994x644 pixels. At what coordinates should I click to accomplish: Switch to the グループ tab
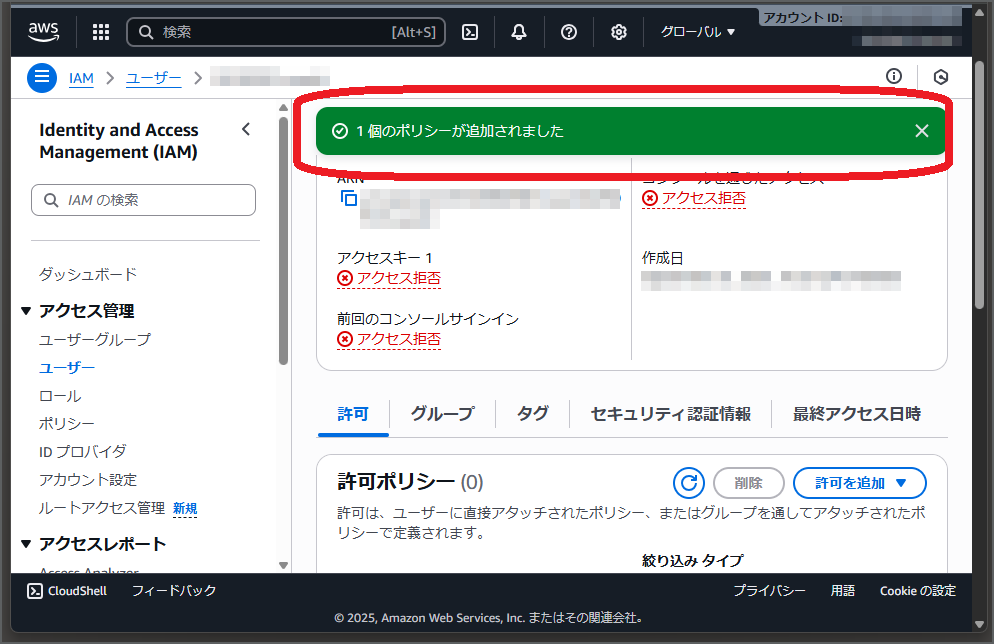(x=442, y=414)
